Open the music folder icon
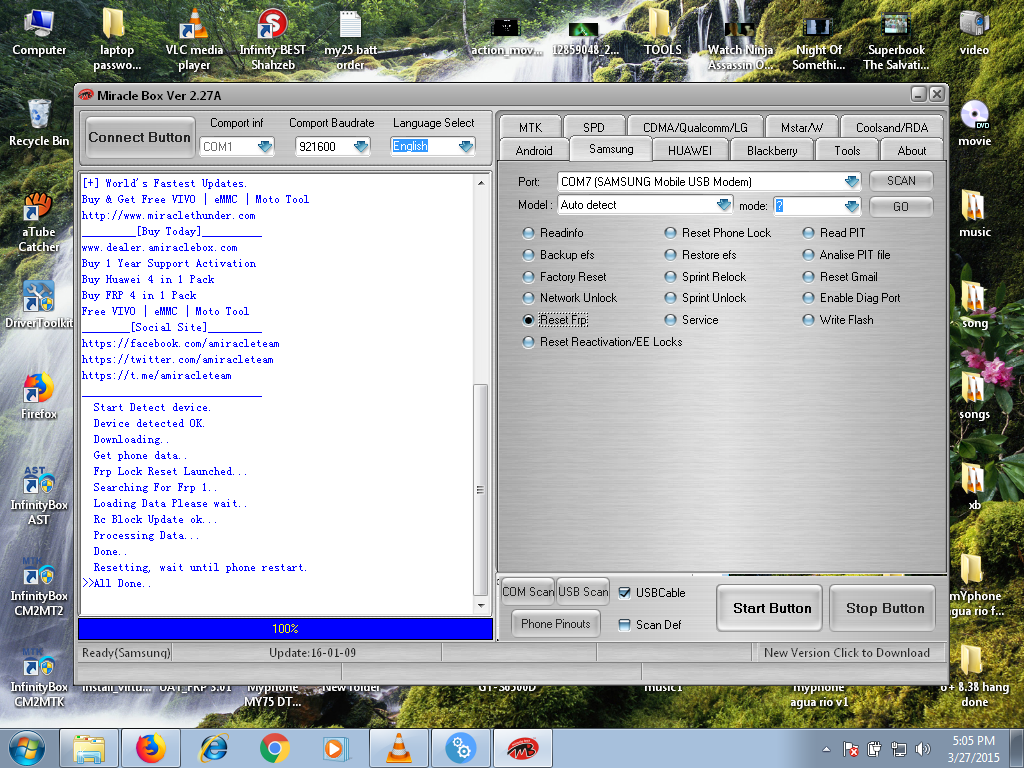Image resolution: width=1024 pixels, height=768 pixels. [974, 214]
